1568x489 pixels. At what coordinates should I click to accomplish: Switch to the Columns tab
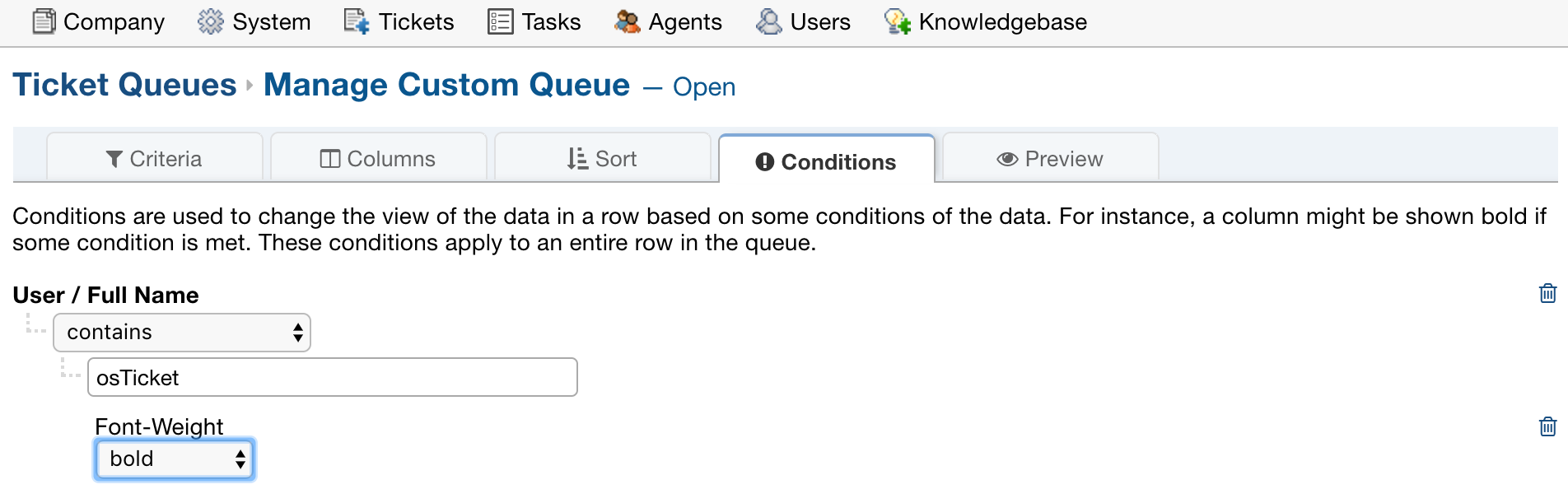click(x=378, y=158)
